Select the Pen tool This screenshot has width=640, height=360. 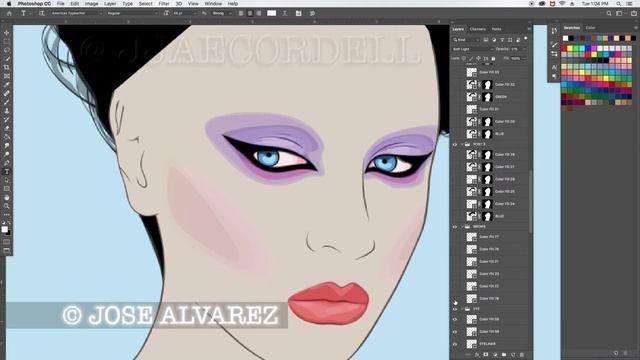7,163
